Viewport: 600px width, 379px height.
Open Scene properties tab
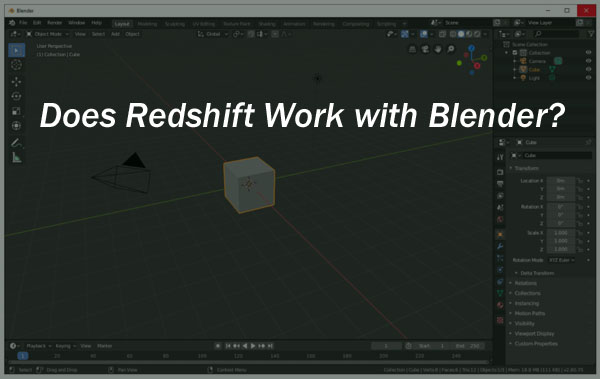click(x=500, y=207)
